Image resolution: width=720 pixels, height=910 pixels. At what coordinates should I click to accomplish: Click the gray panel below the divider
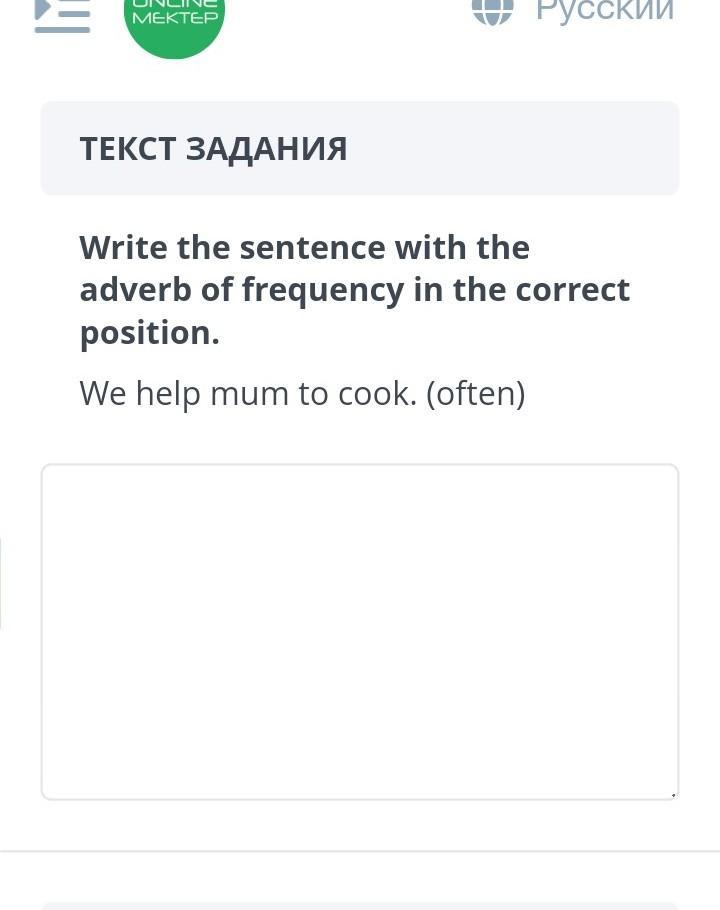pyautogui.click(x=360, y=905)
